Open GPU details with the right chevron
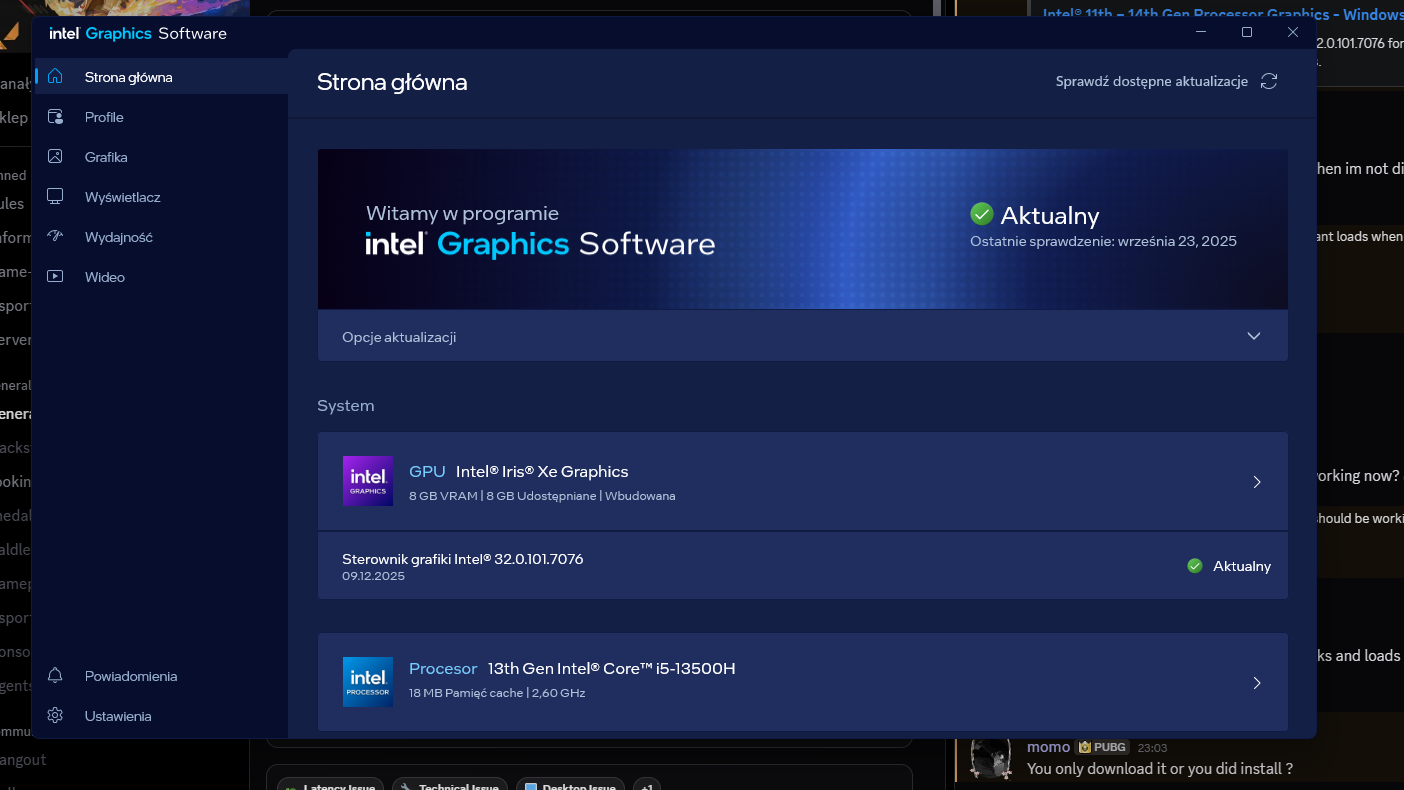The image size is (1404, 790). tap(1257, 482)
